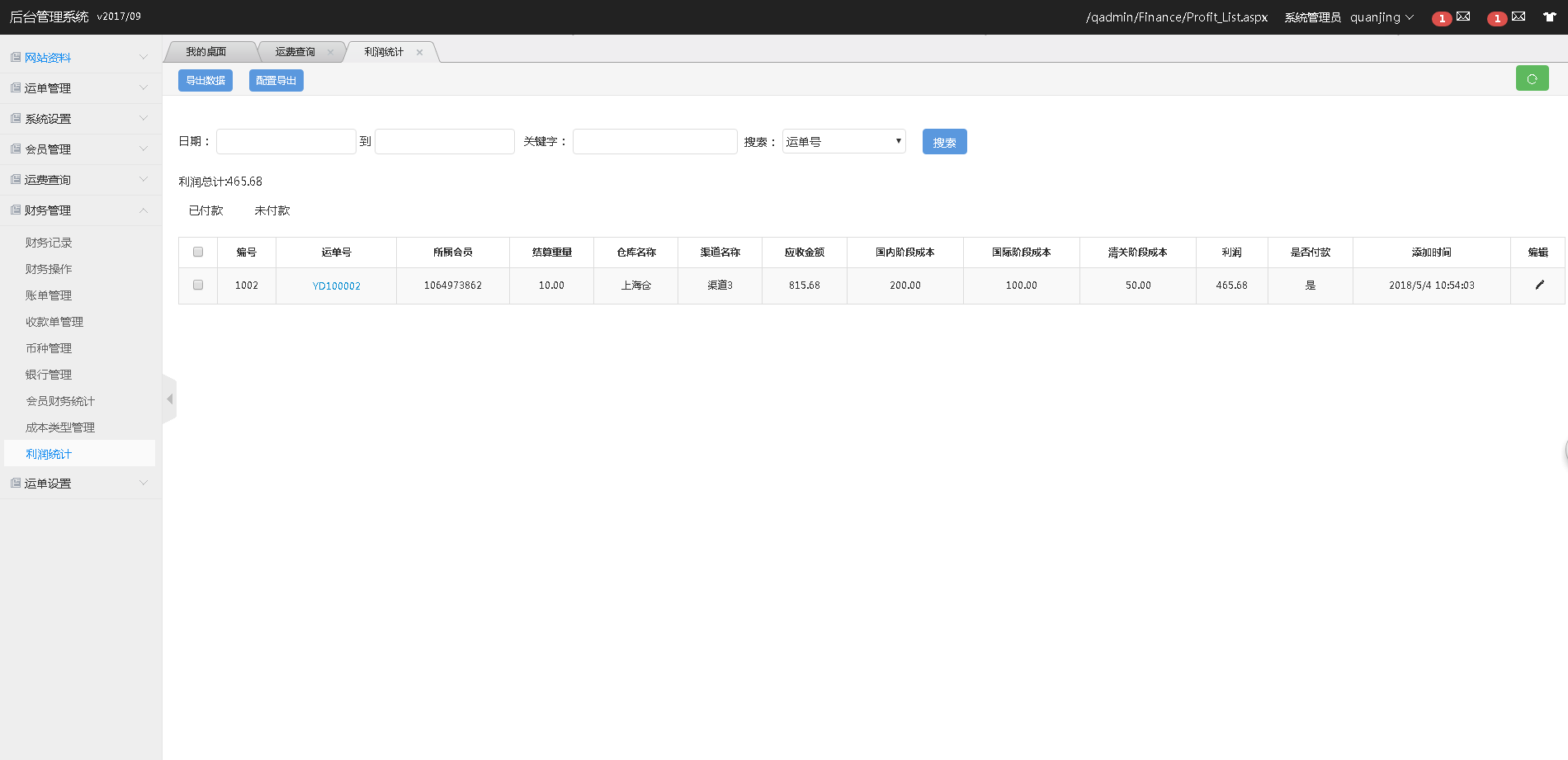Click the 已付款 status tab

coord(205,210)
